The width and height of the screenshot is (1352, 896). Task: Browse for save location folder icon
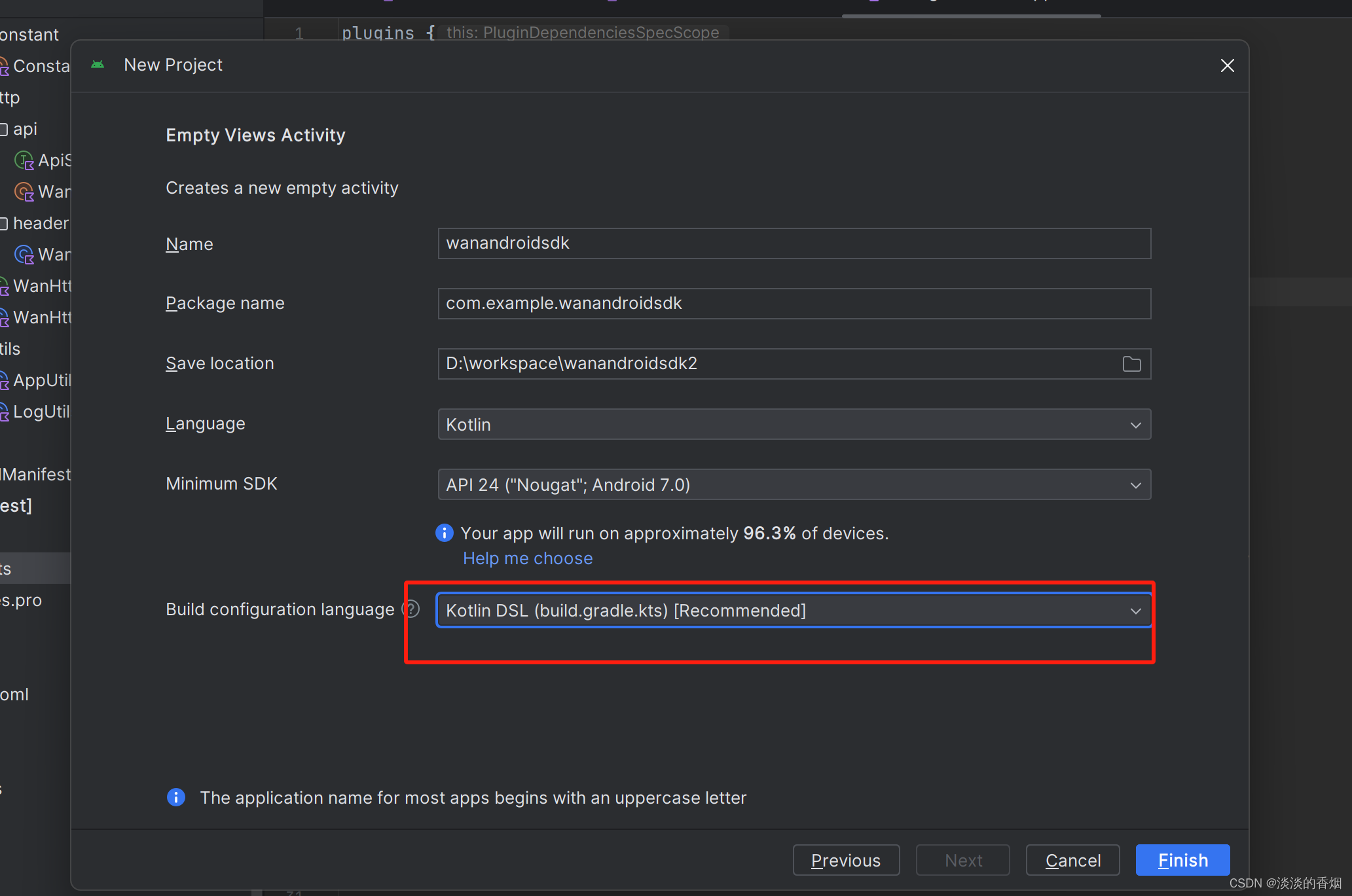pyautogui.click(x=1131, y=364)
